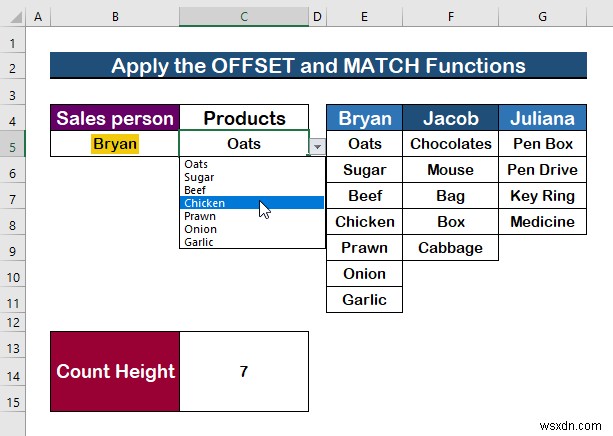Select column C header

pyautogui.click(x=244, y=16)
